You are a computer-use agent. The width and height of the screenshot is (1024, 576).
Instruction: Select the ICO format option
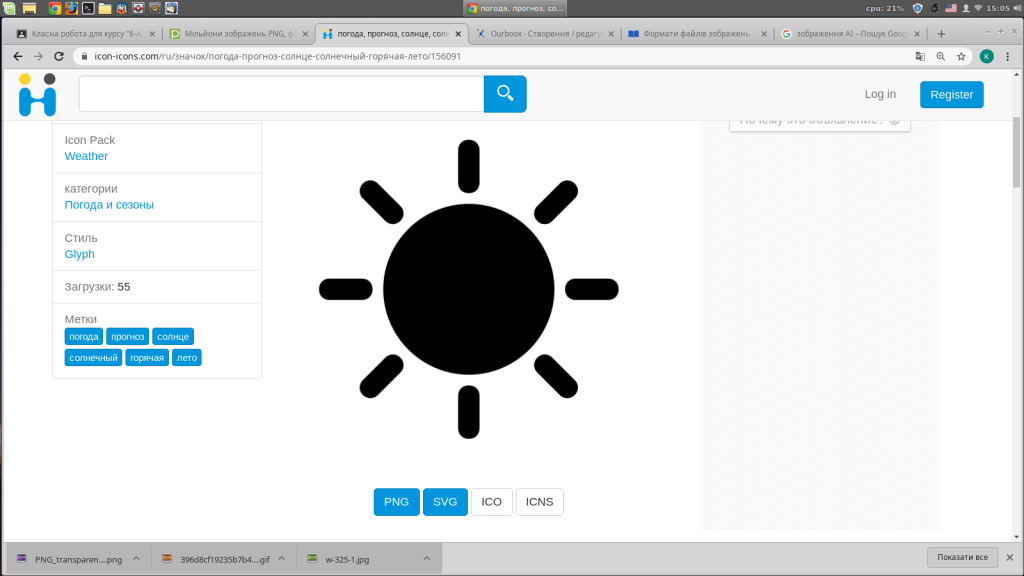491,502
